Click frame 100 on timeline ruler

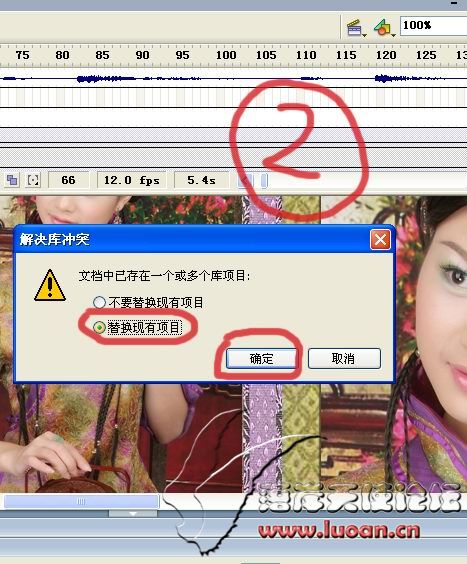226,55
